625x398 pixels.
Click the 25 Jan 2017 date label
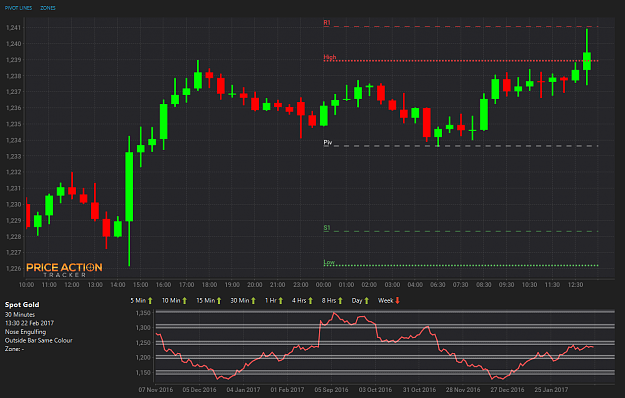[x=551, y=390]
